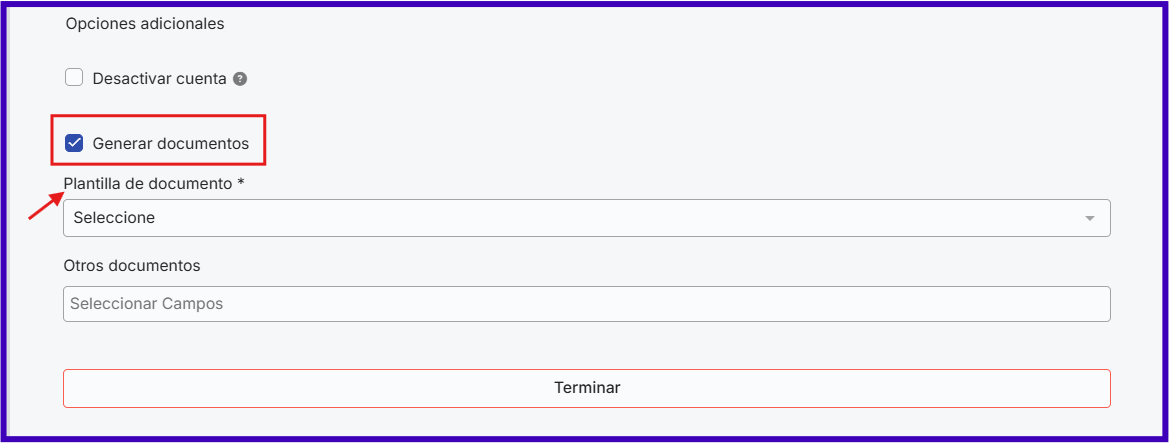Viewport: 1169px width, 443px height.
Task: Click the dropdown caret in Plantilla de documento
Action: click(1090, 218)
